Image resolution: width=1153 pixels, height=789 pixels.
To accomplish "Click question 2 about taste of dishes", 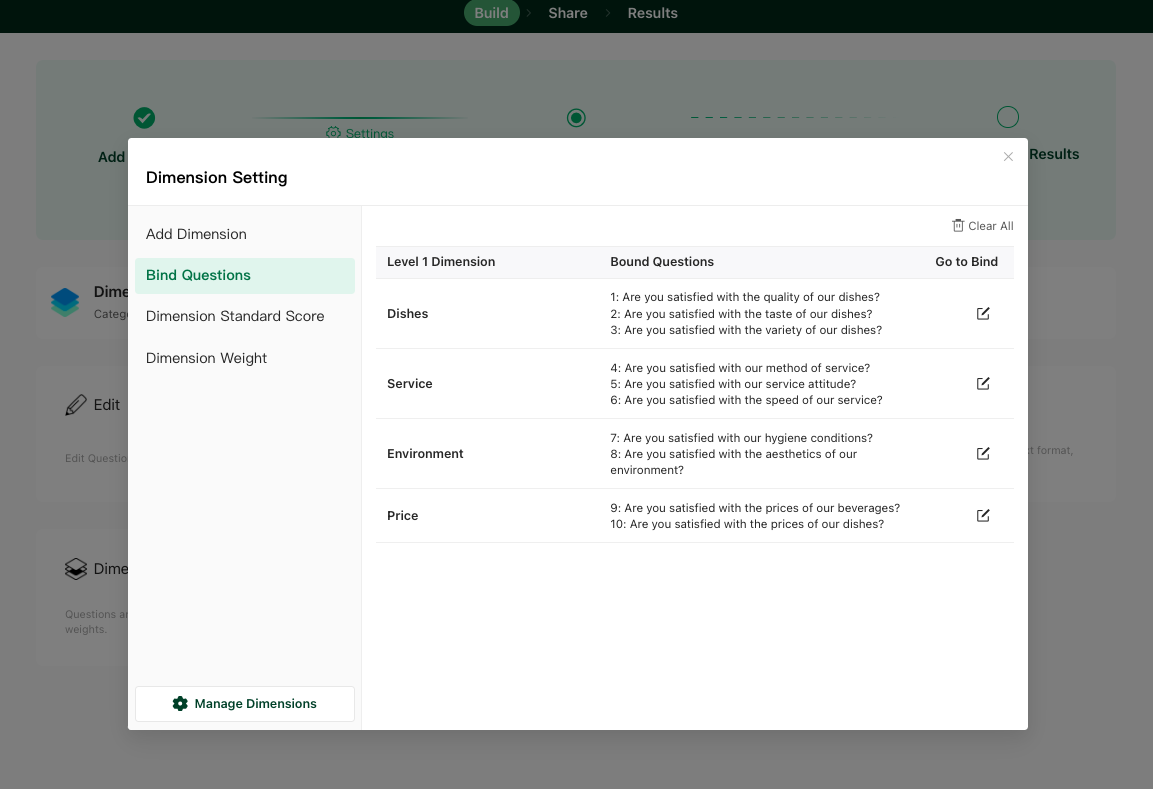I will click(741, 314).
